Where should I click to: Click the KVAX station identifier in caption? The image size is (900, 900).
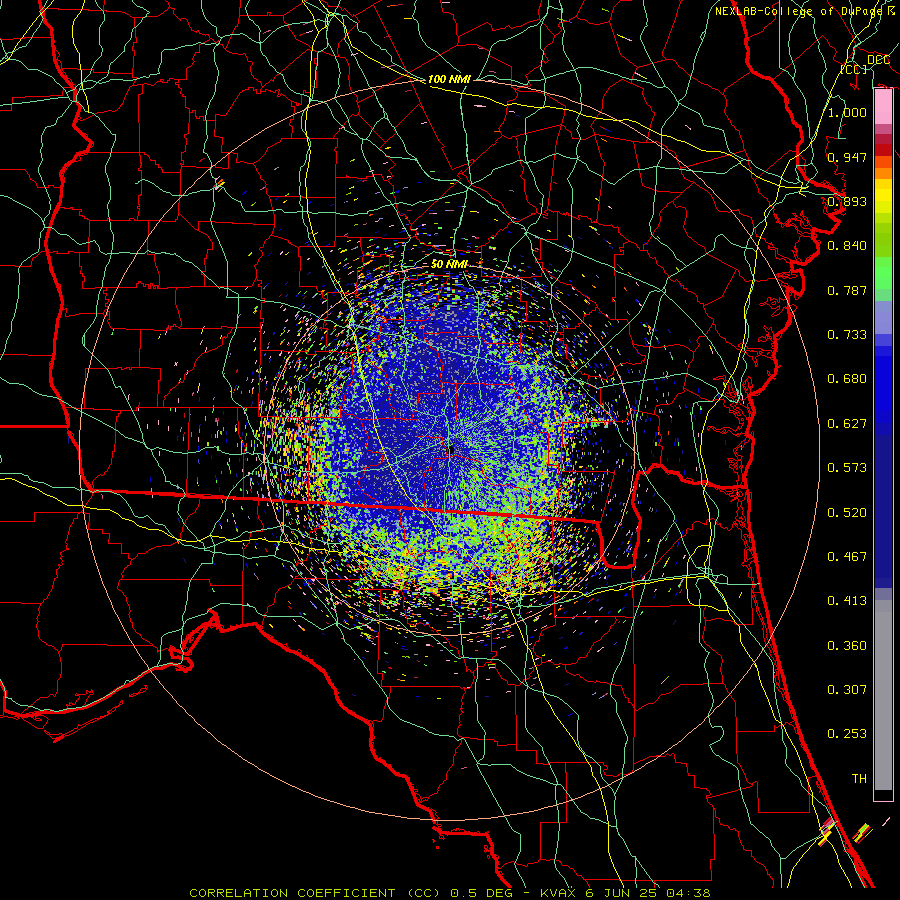pyautogui.click(x=558, y=893)
